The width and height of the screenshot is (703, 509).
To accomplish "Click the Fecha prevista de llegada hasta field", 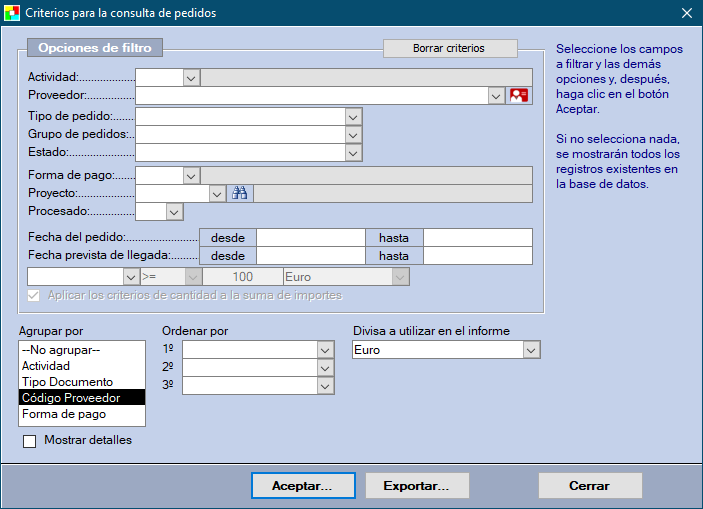I will (x=477, y=256).
